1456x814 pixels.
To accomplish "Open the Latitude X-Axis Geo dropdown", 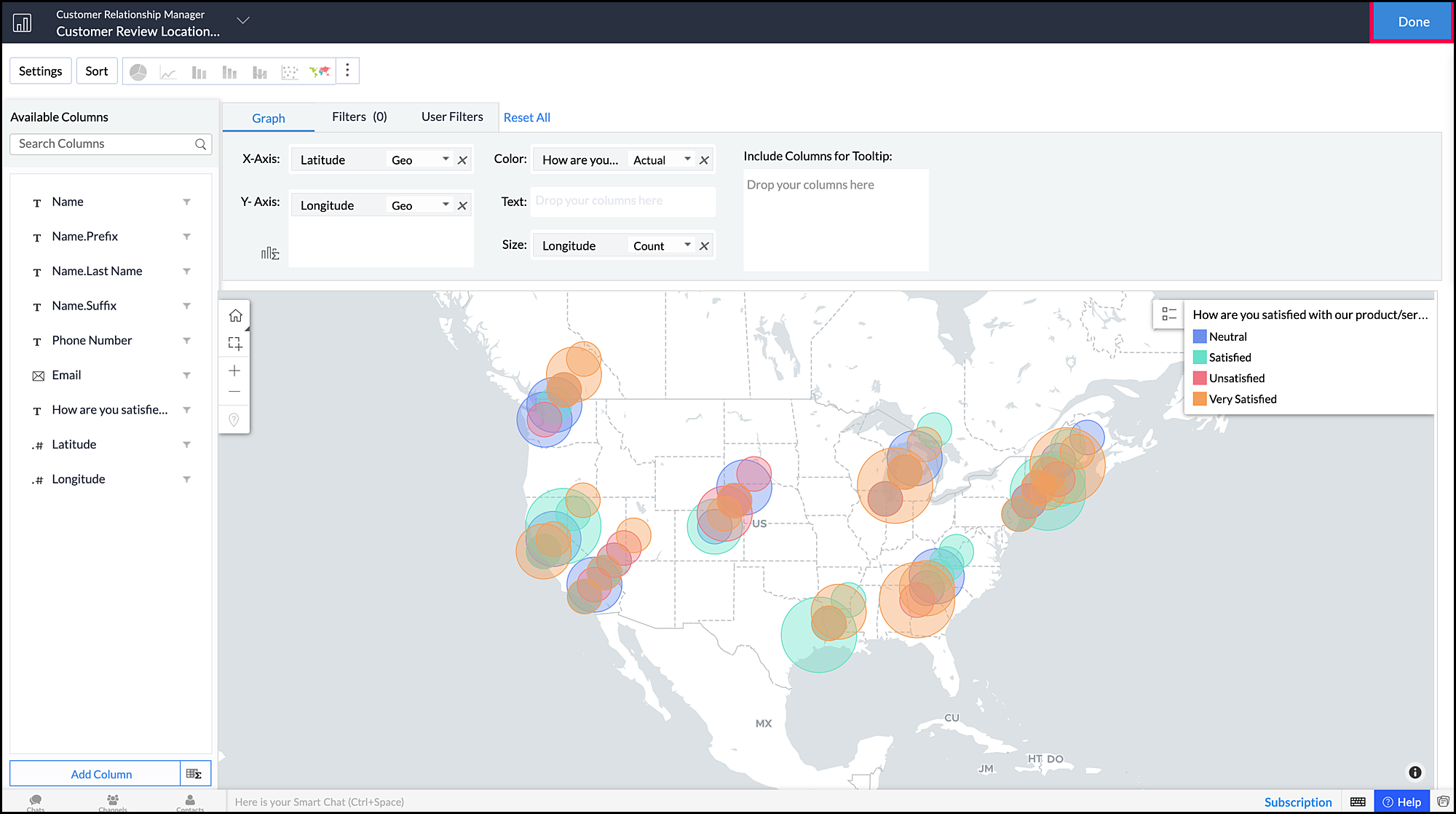I will click(x=446, y=159).
